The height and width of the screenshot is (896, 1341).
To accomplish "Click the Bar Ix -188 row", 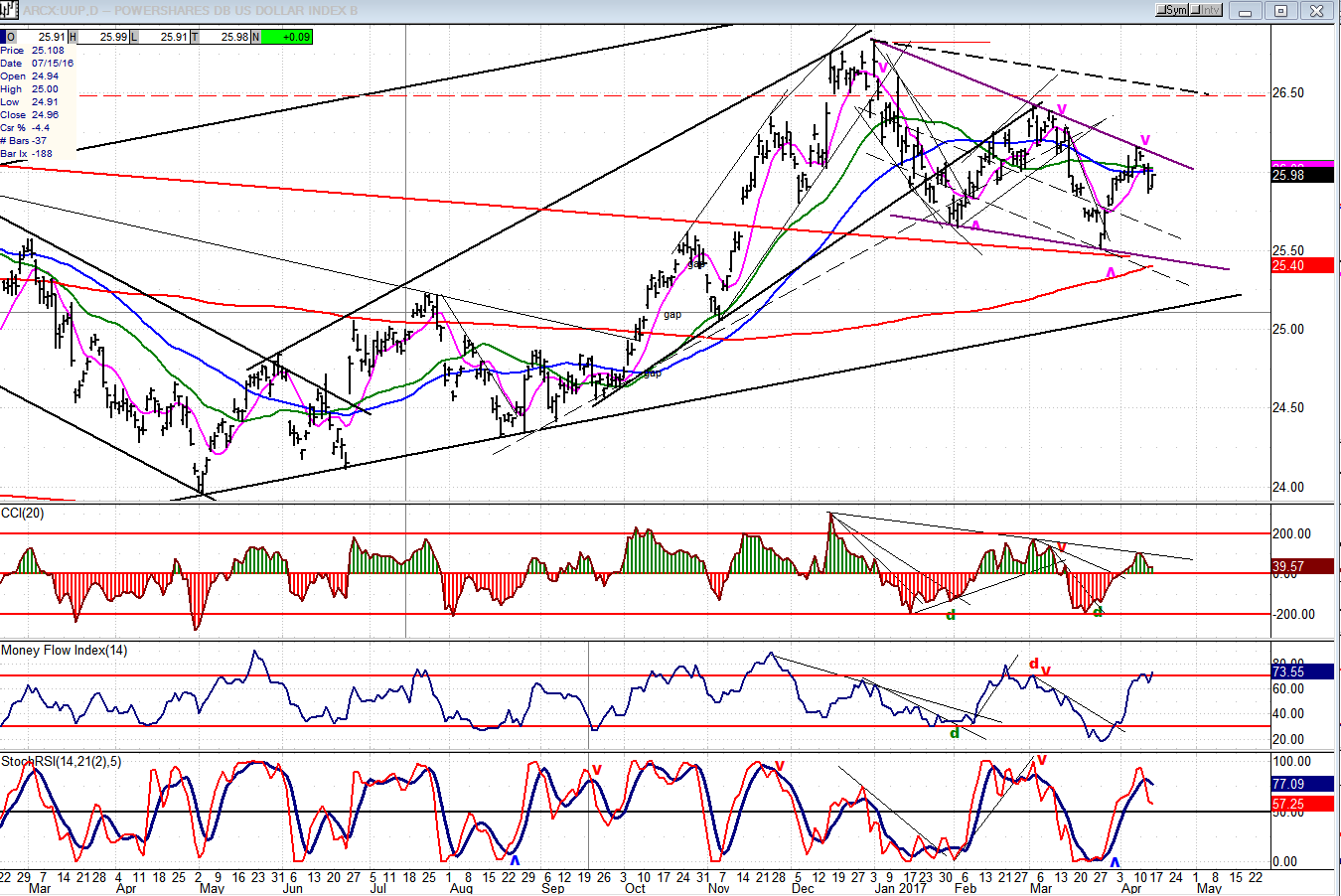I will 37,154.
